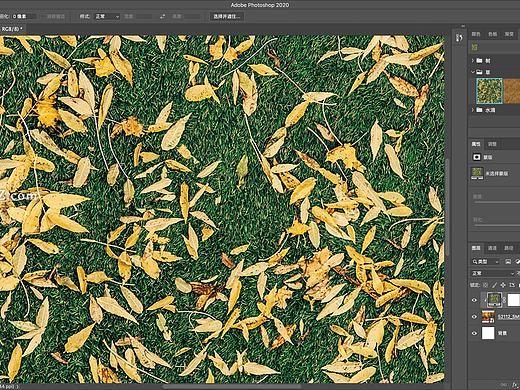Choose the yellow leaves on grass pattern
The width and height of the screenshot is (520, 390).
(x=489, y=91)
